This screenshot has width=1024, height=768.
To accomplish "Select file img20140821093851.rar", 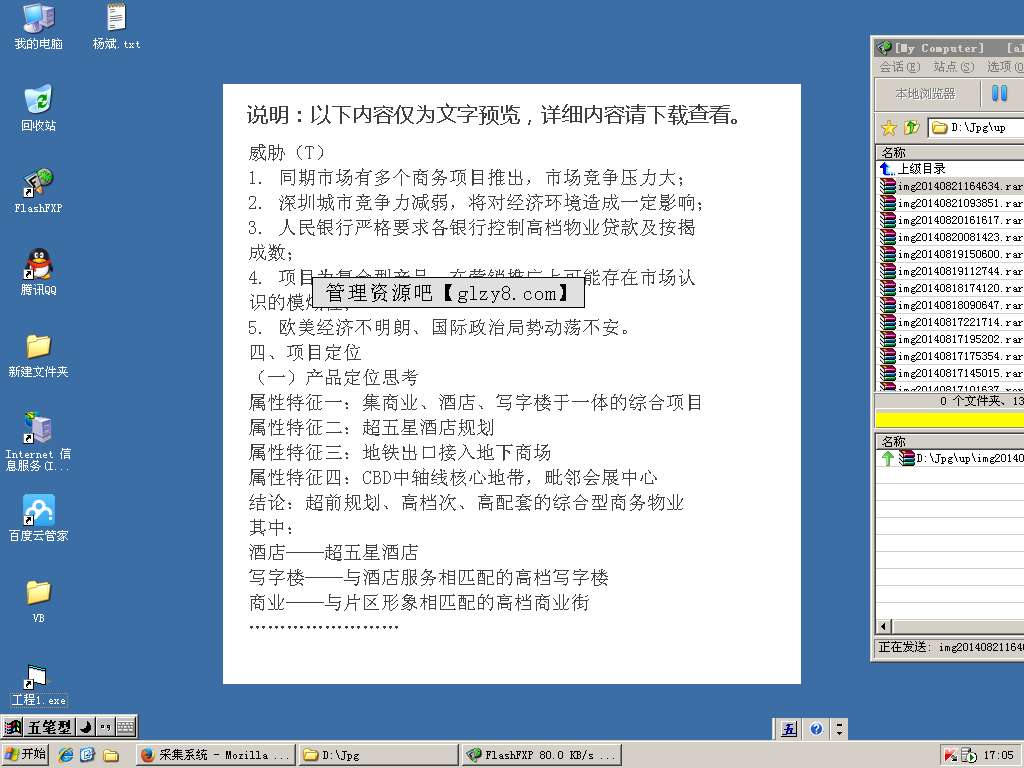I will pos(951,203).
